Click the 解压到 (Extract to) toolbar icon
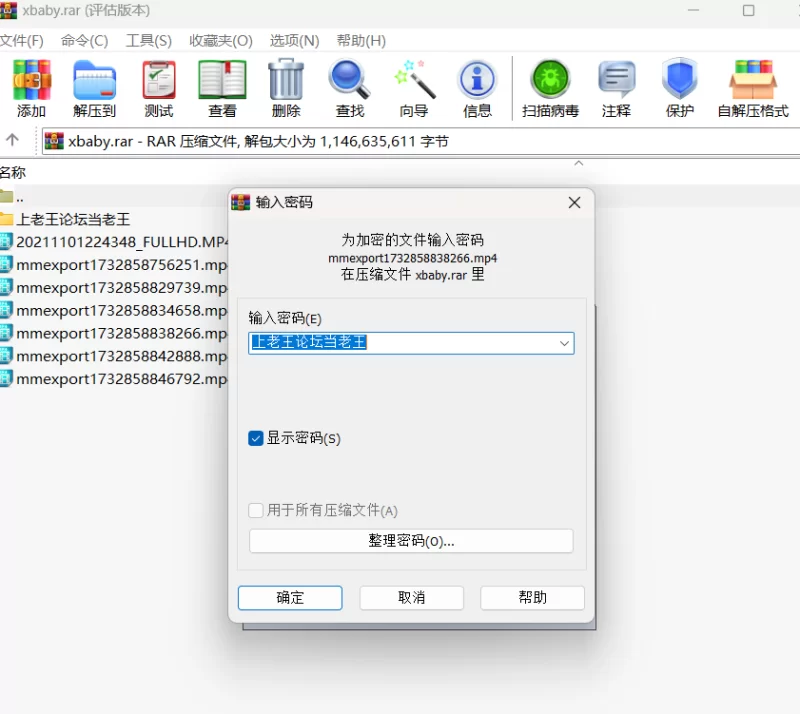This screenshot has width=800, height=714. click(x=94, y=80)
